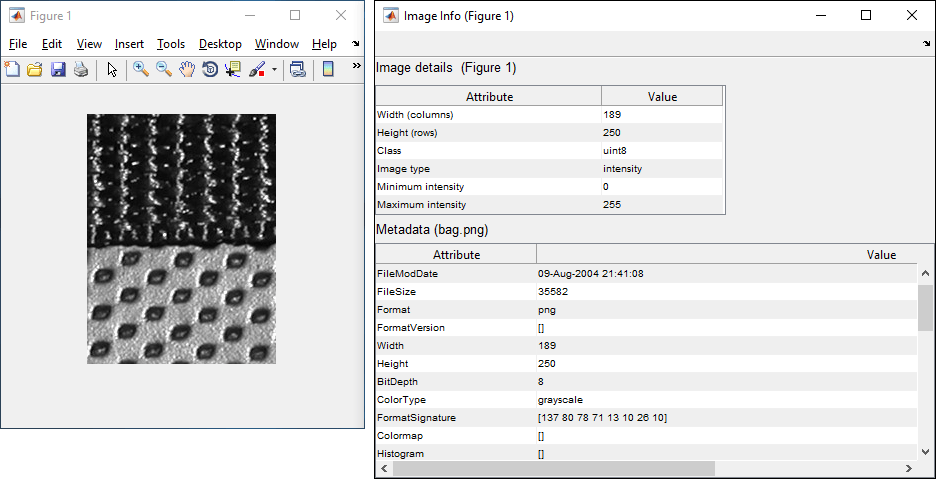This screenshot has height=479, width=936.
Task: Maximize the Figure 1 window
Action: coord(295,16)
